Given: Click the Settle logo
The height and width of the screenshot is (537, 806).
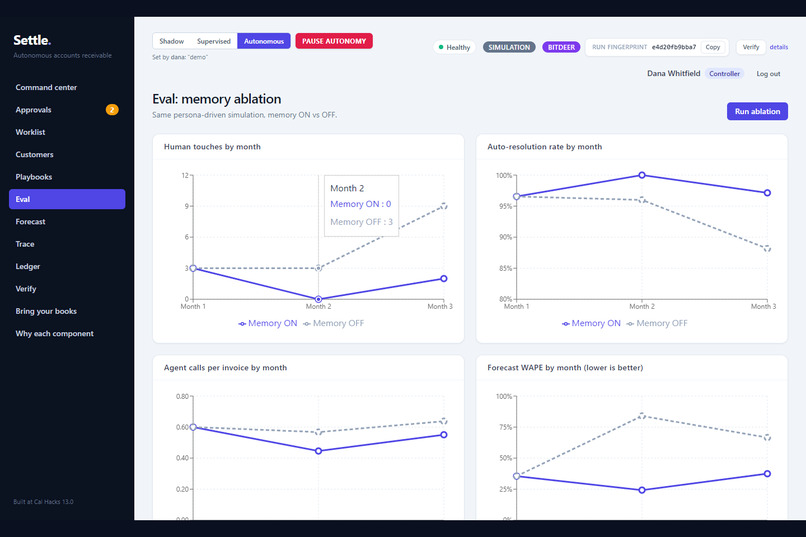Looking at the screenshot, I should (32, 40).
